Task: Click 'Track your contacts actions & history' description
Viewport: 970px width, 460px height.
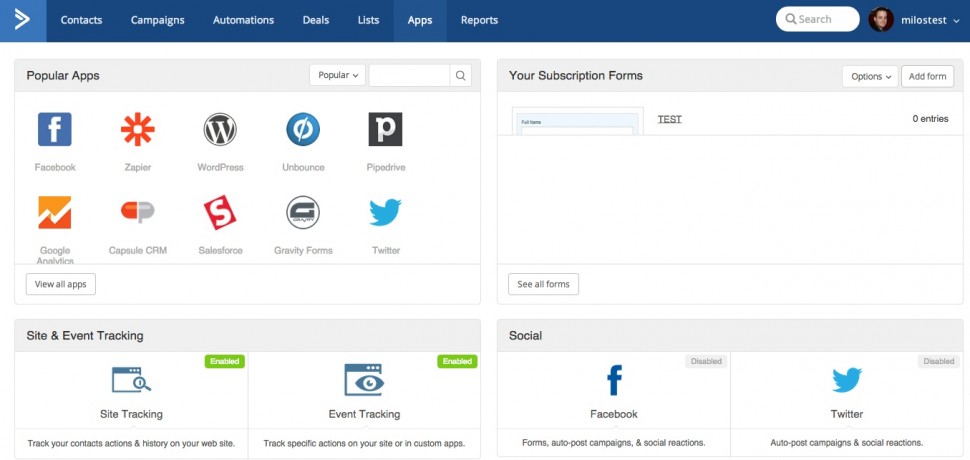Action: click(131, 443)
